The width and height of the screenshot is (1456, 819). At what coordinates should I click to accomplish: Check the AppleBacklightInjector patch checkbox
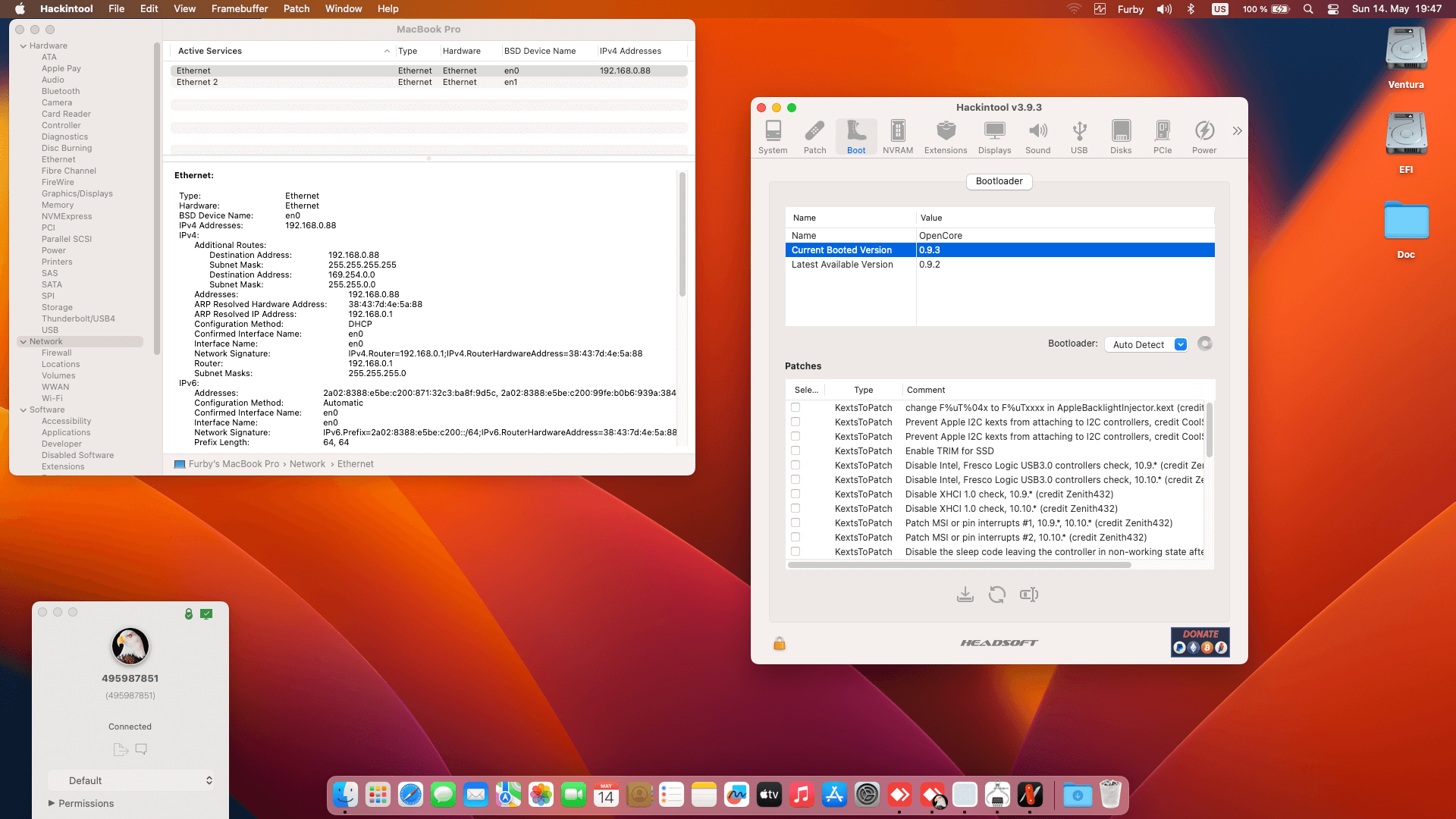(795, 407)
